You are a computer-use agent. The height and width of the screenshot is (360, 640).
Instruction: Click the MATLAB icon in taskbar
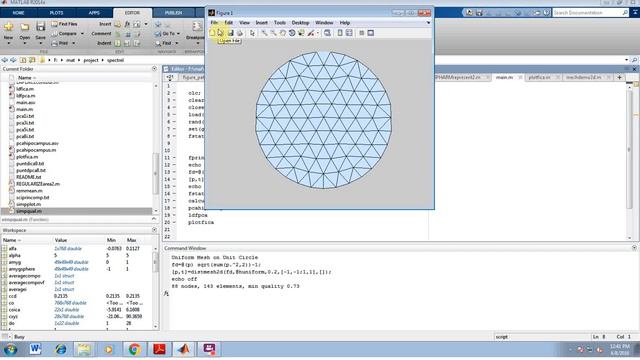[x=184, y=349]
